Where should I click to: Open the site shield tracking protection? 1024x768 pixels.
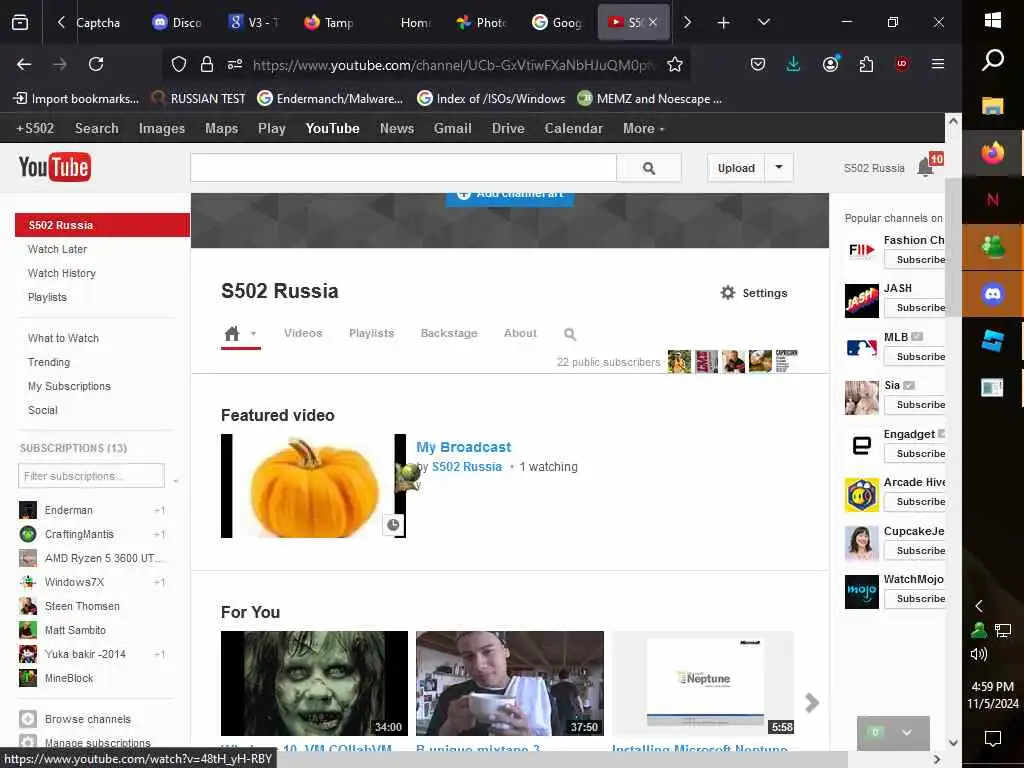coord(178,64)
